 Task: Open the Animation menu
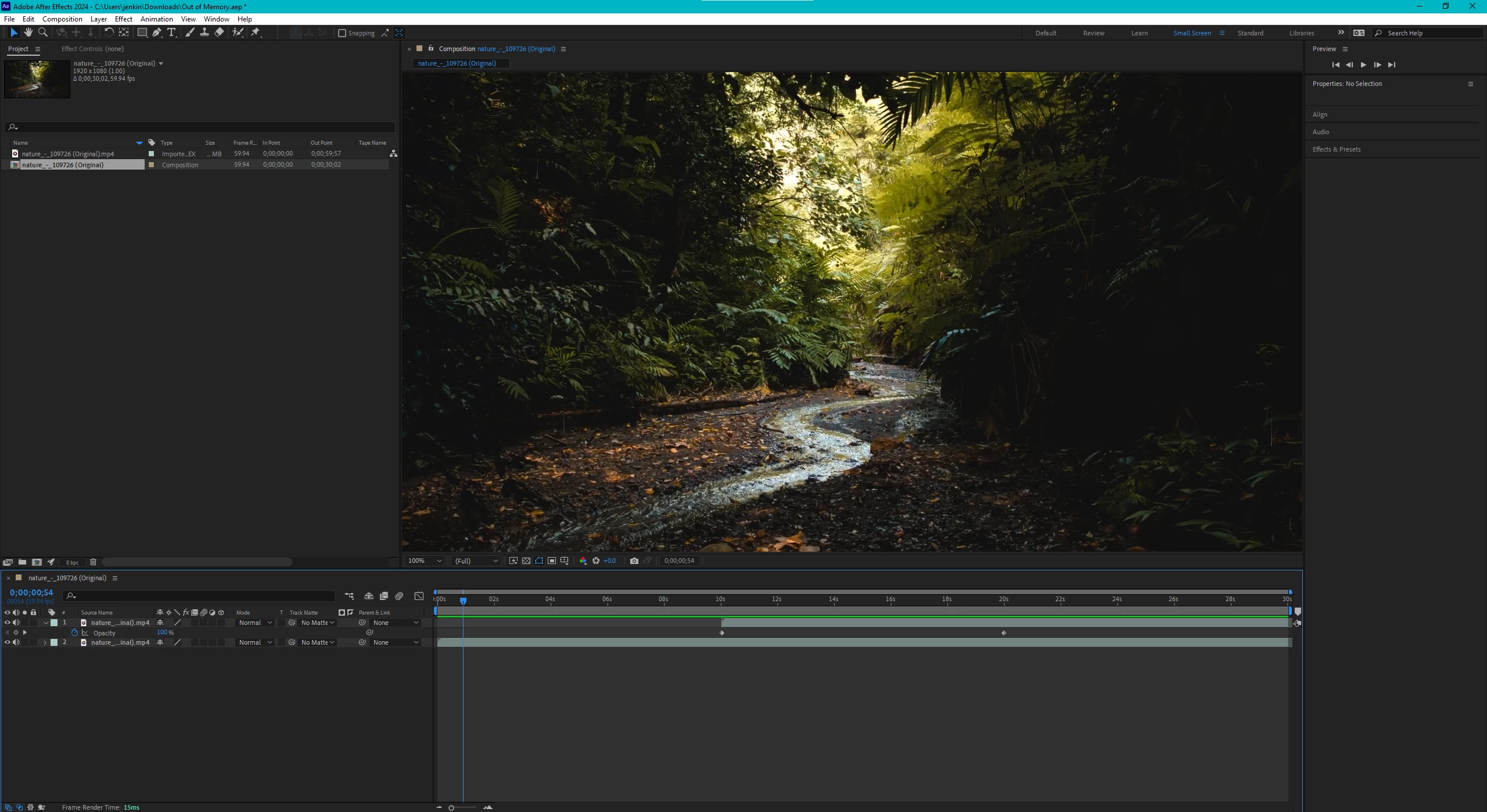[x=156, y=19]
